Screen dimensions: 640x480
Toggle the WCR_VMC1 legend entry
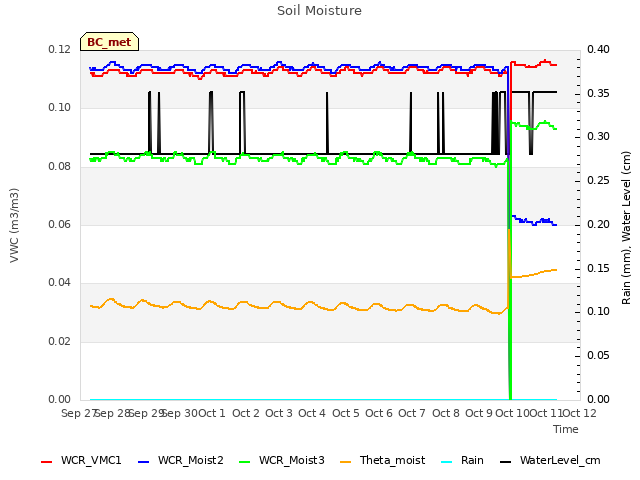[81, 460]
